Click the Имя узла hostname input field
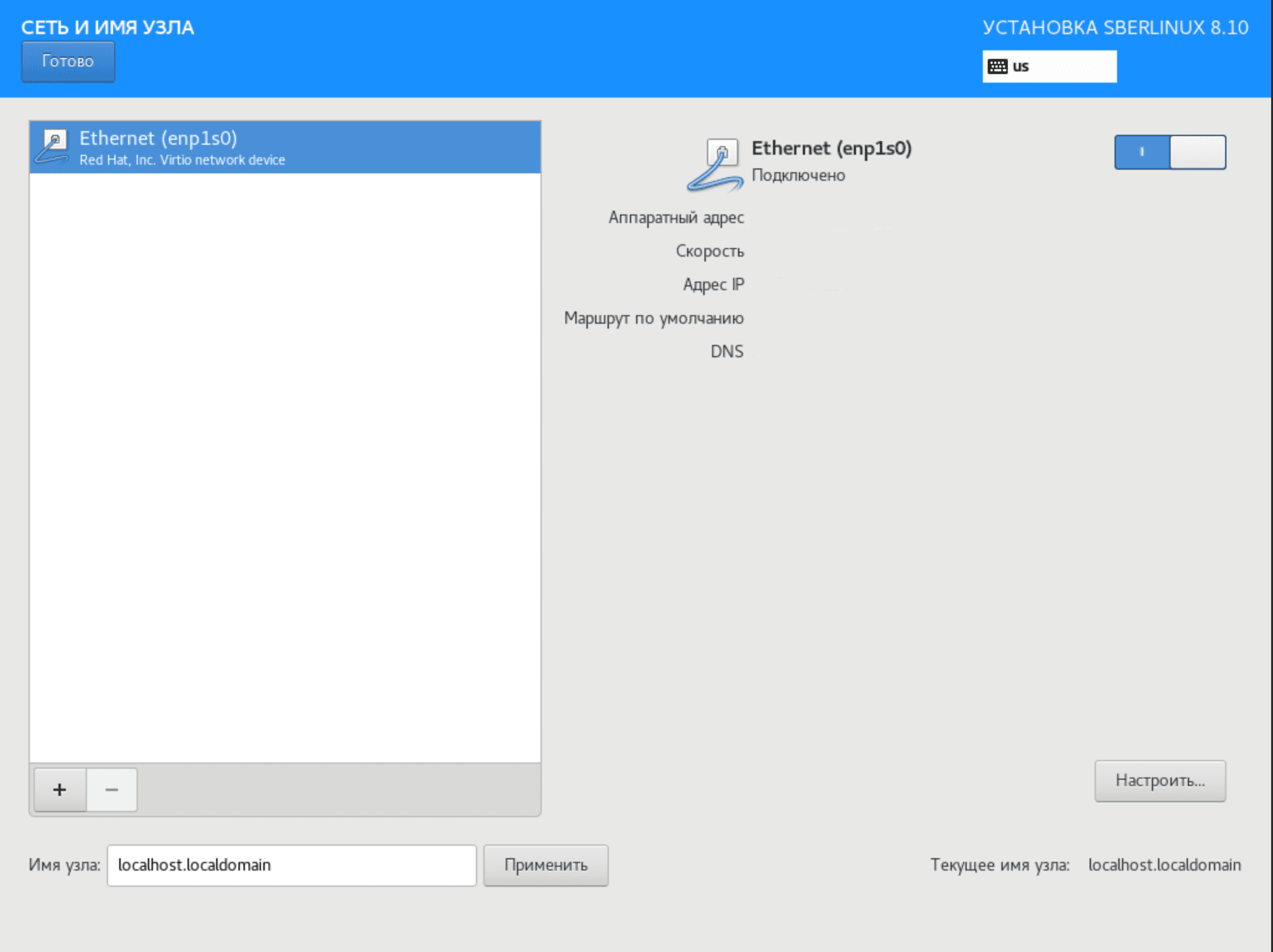1273x952 pixels. (x=291, y=865)
